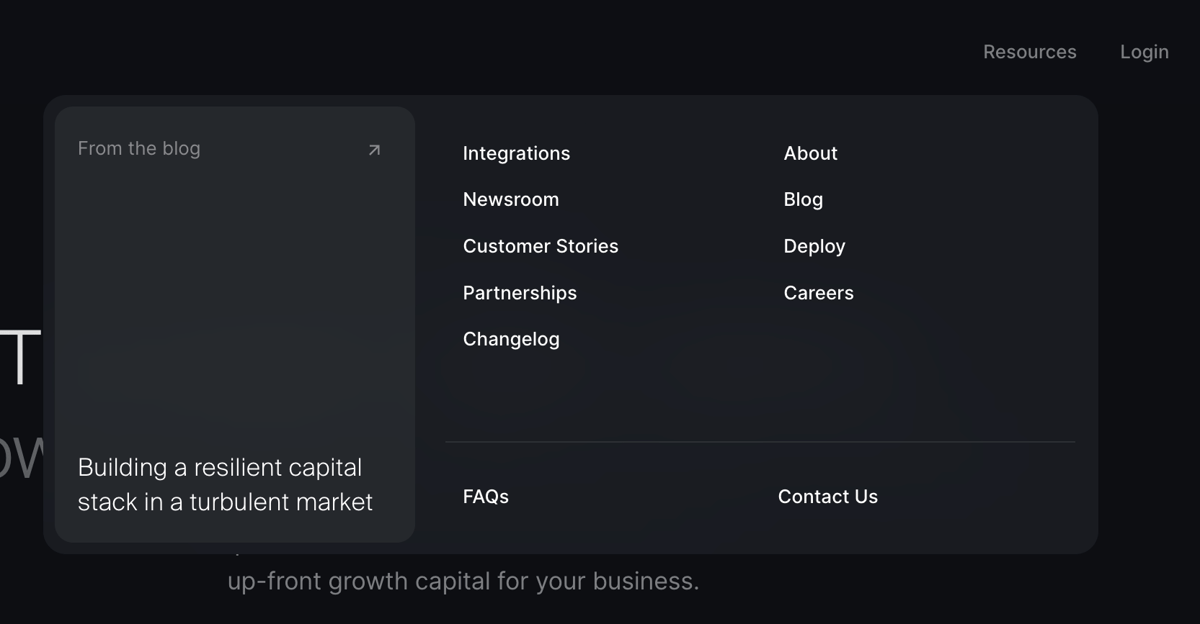Screen dimensions: 1200x624
Task: Click the diagonal arrow icon on blog card
Action: pyautogui.click(x=373, y=149)
